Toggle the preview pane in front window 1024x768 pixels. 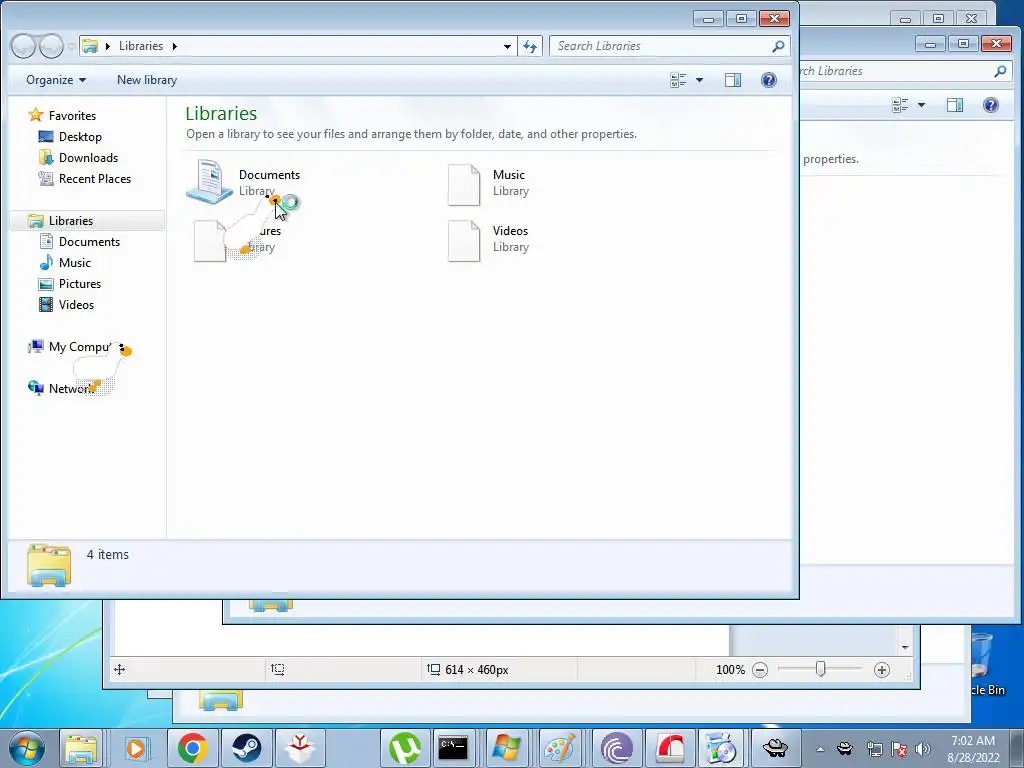pyautogui.click(x=733, y=80)
